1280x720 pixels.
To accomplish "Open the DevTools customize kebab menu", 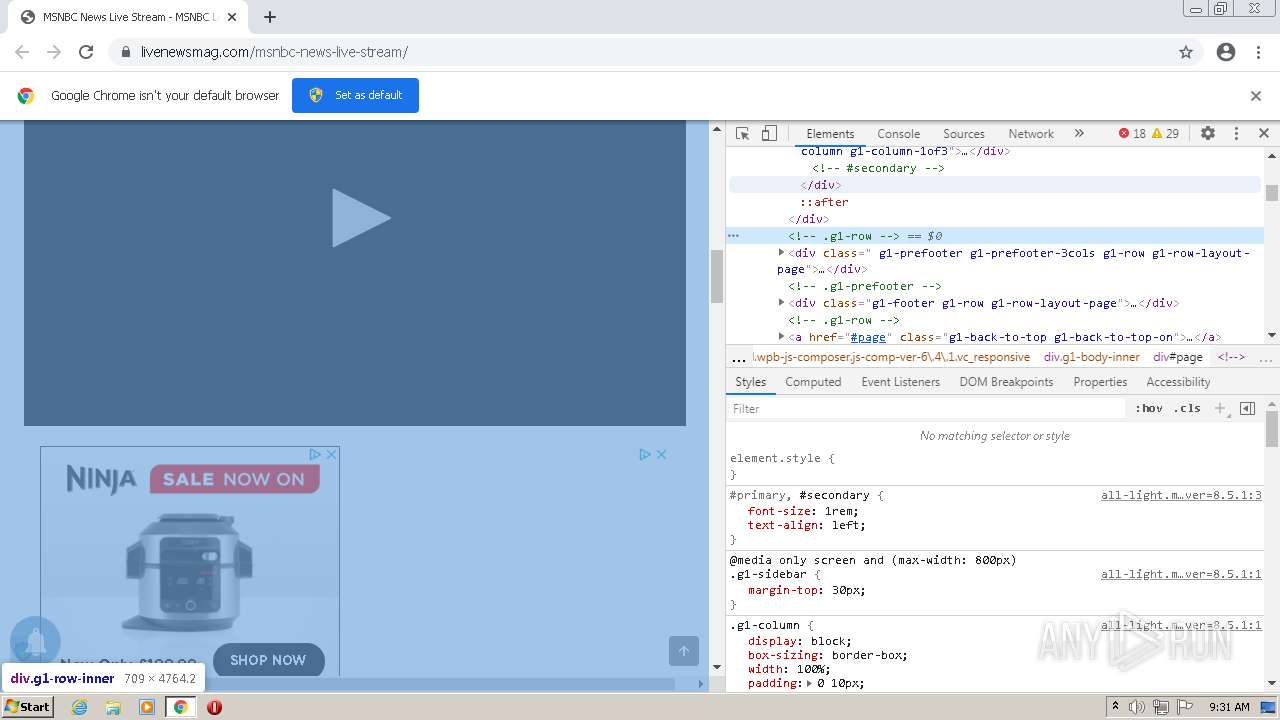I will point(1236,133).
